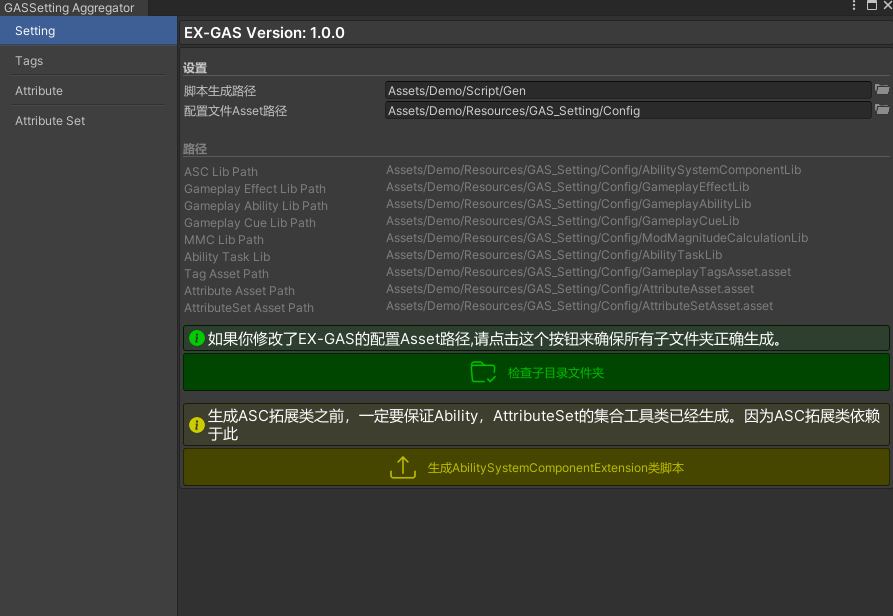Viewport: 893px width, 616px height.
Task: Click the ASC Lib Path entry
Action: 220,171
